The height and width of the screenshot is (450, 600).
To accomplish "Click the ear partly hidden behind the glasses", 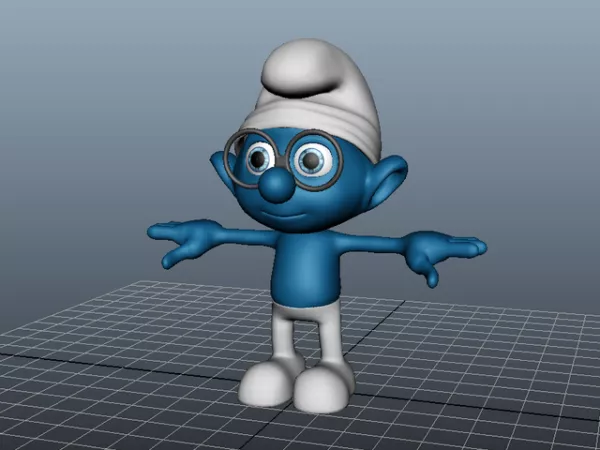I will (x=222, y=170).
